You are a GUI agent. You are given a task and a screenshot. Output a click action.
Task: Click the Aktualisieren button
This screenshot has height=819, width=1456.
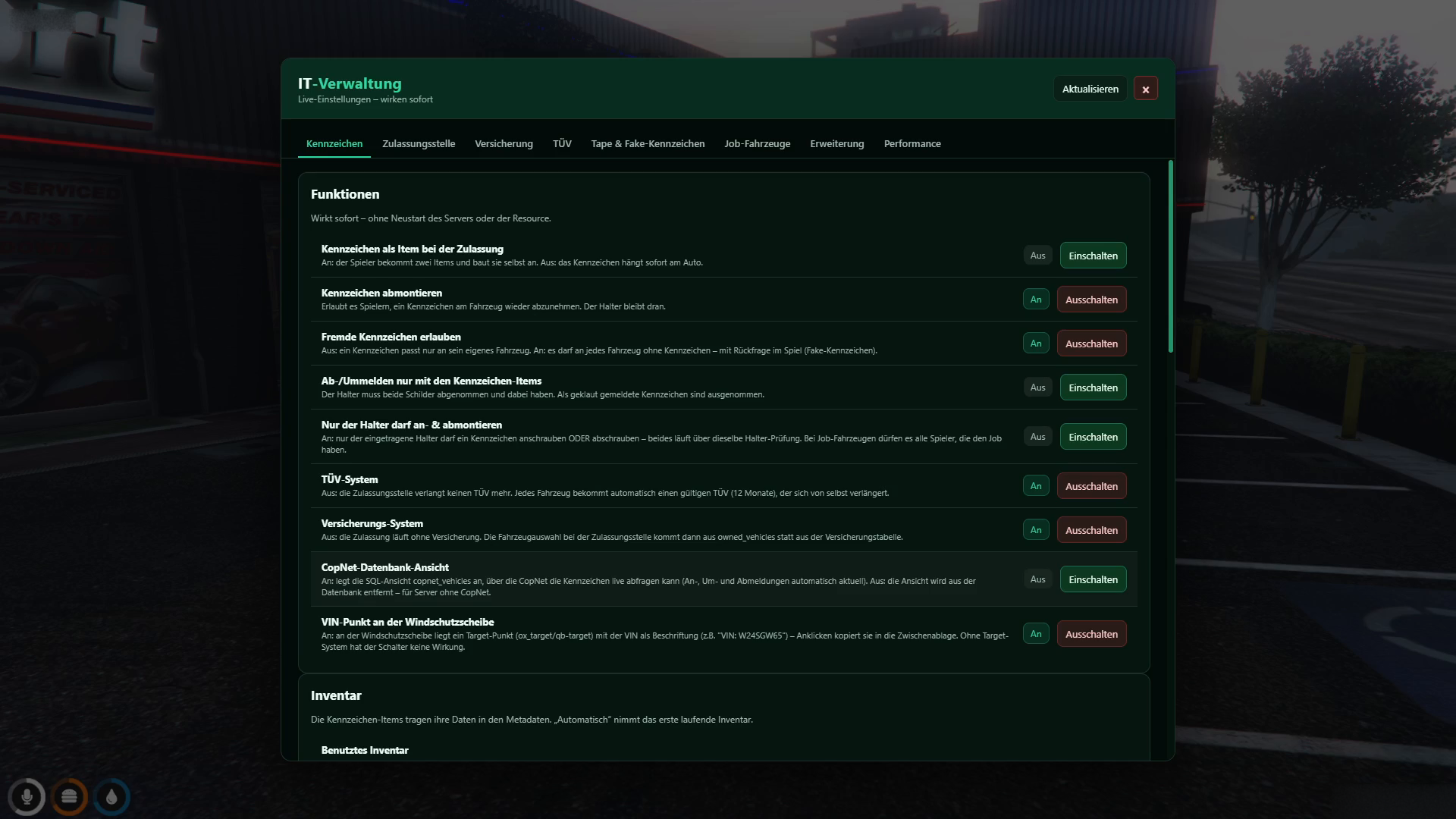pyautogui.click(x=1090, y=89)
